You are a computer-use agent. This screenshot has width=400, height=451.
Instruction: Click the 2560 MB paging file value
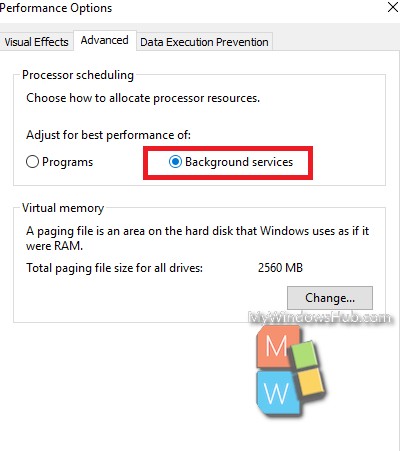click(280, 268)
